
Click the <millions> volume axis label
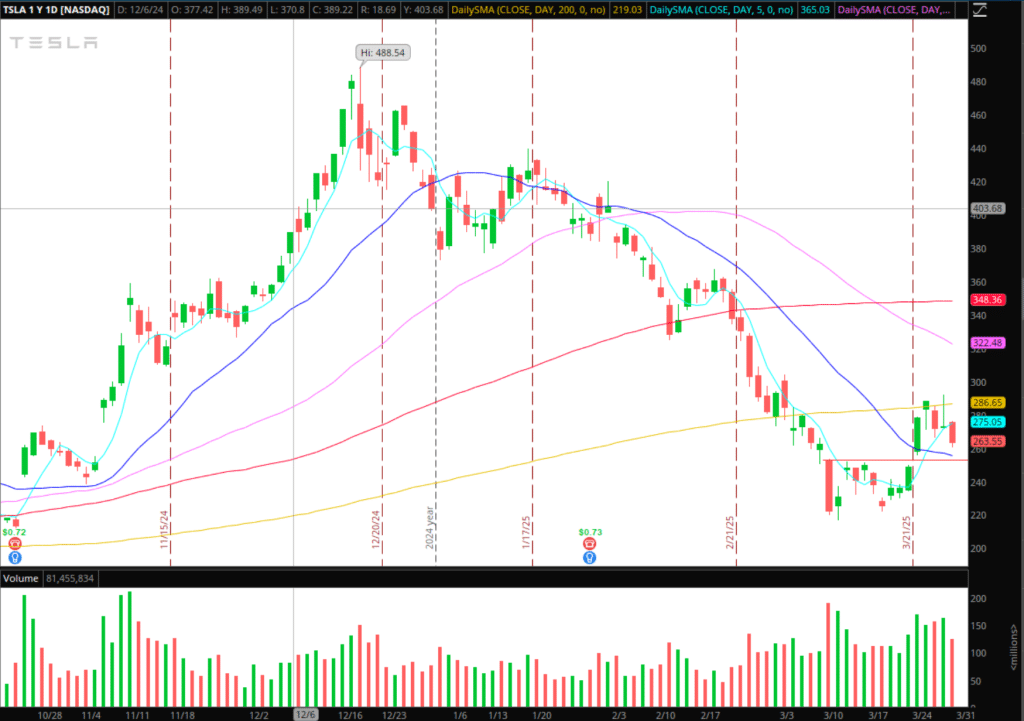click(1014, 647)
